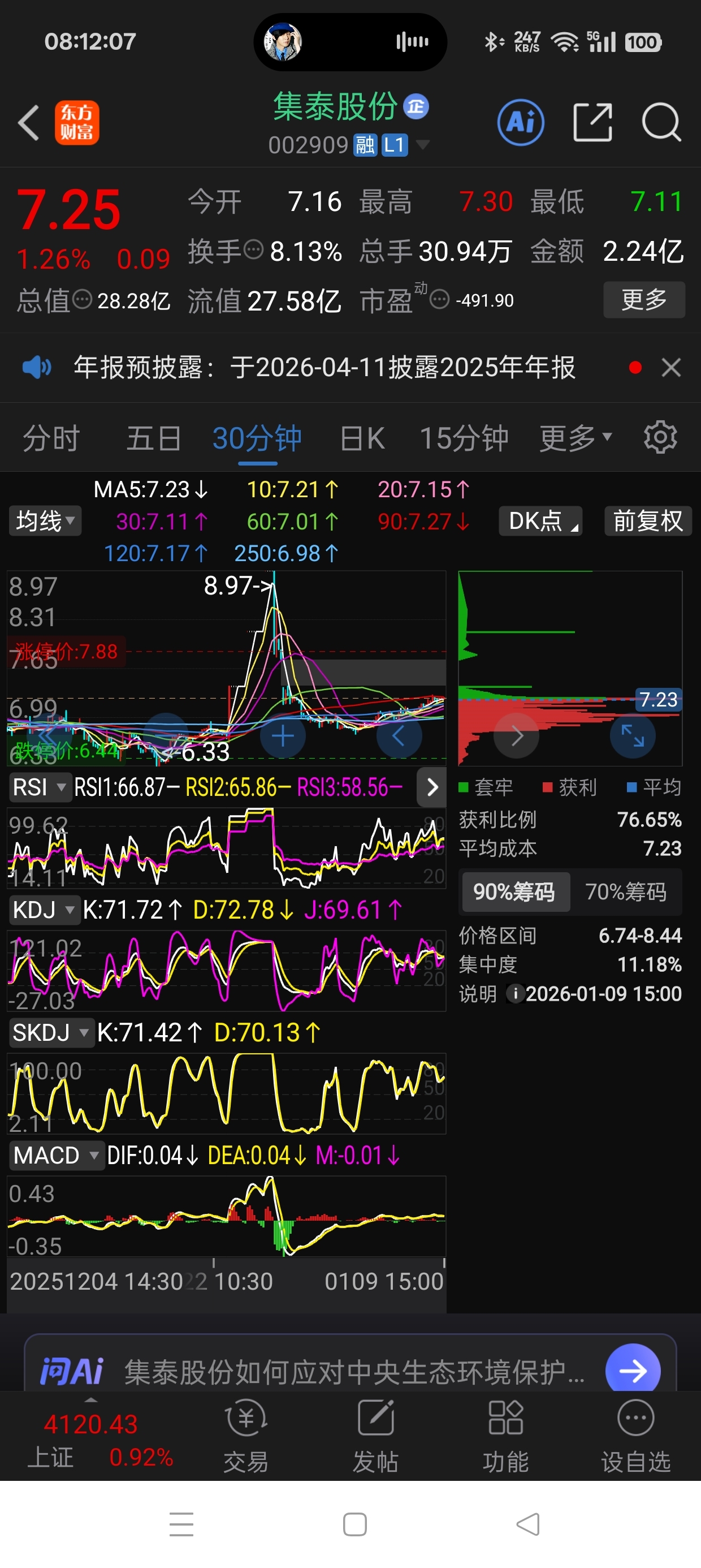Tap the 平均 blue legend swatch
Image resolution: width=701 pixels, height=1568 pixels.
click(x=631, y=787)
